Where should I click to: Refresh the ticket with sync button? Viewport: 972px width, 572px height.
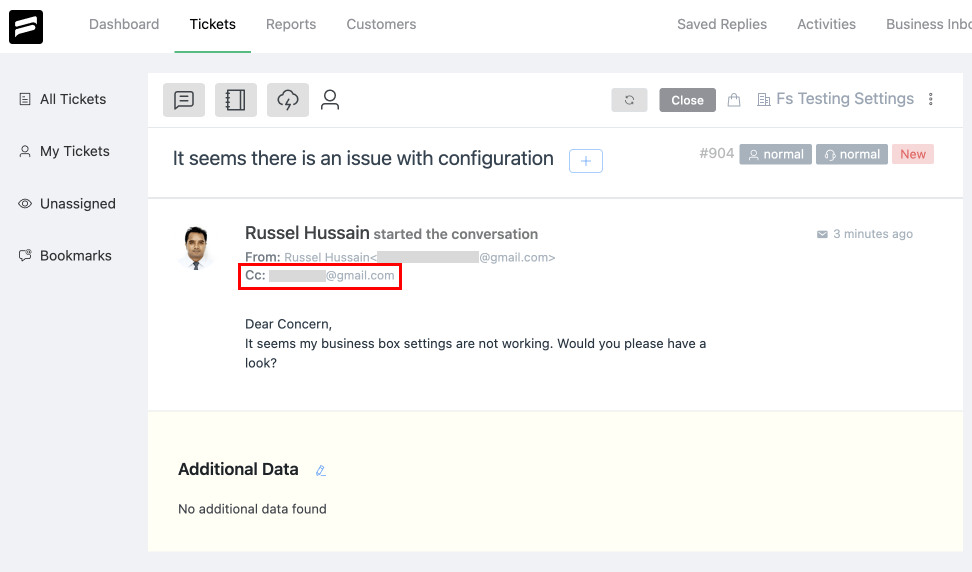[x=629, y=100]
